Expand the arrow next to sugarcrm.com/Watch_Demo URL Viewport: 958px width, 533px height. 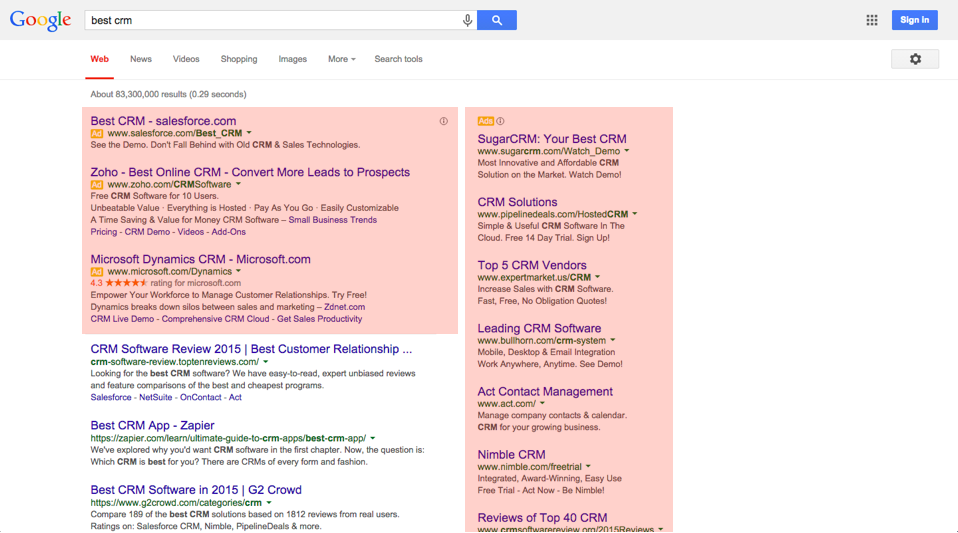[626, 151]
